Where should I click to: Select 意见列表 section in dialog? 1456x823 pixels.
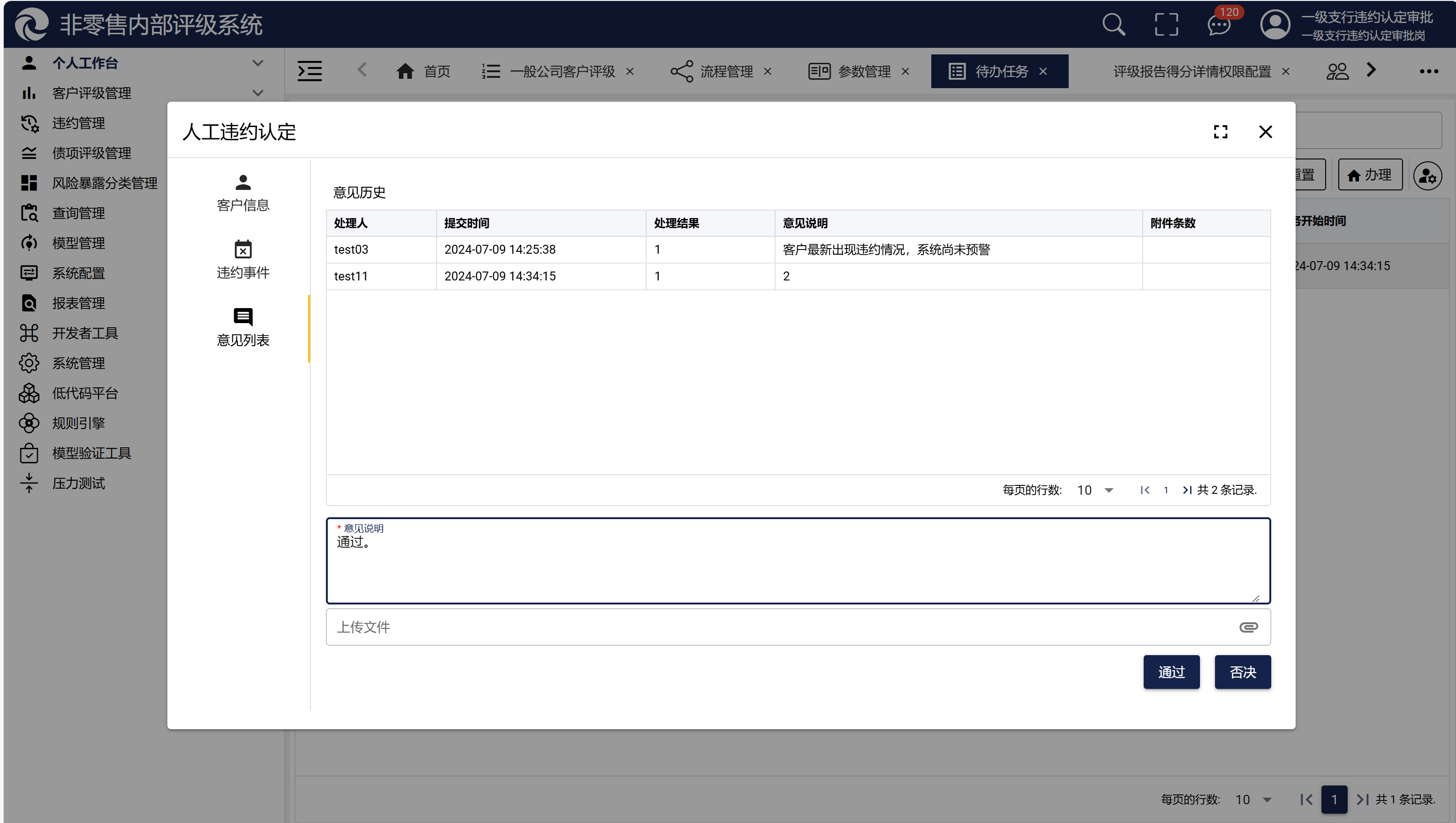243,328
